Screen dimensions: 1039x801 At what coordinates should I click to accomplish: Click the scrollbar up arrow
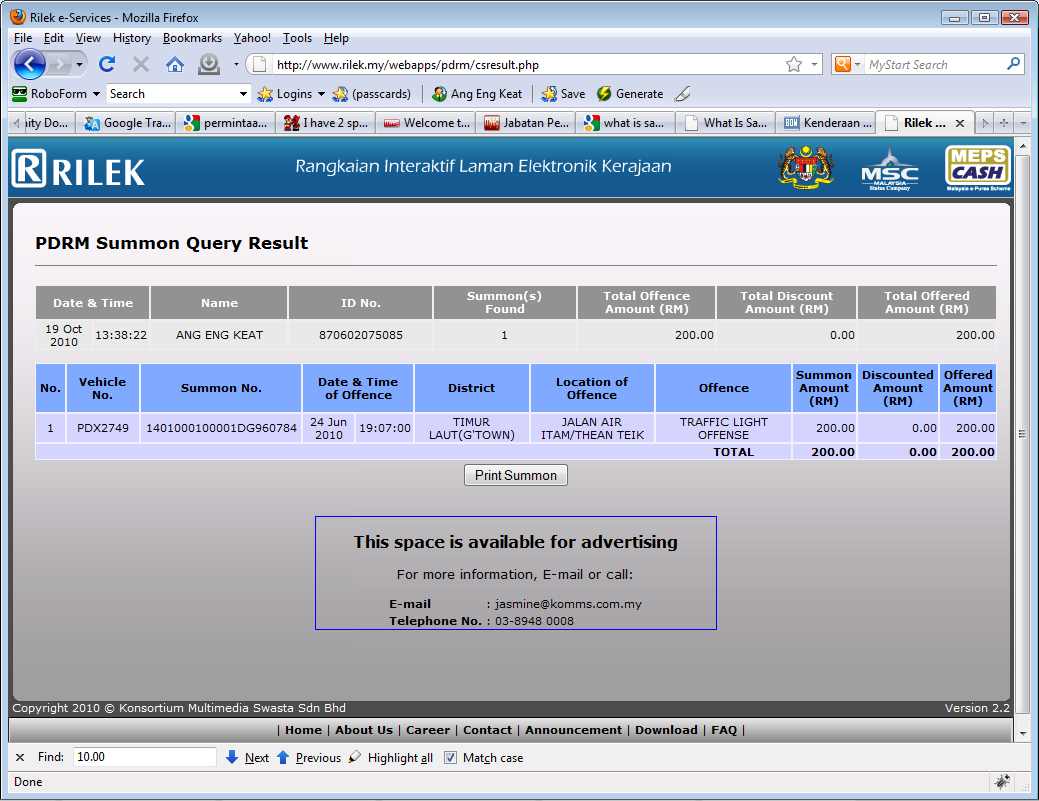click(1022, 145)
